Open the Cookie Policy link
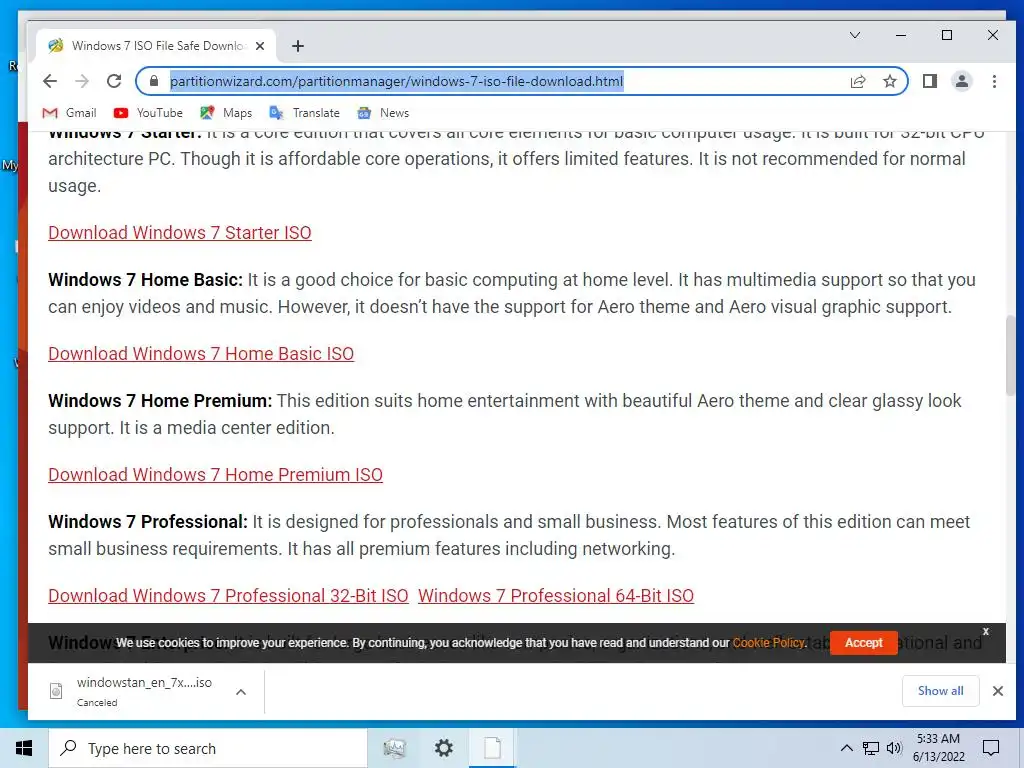 [x=768, y=643]
